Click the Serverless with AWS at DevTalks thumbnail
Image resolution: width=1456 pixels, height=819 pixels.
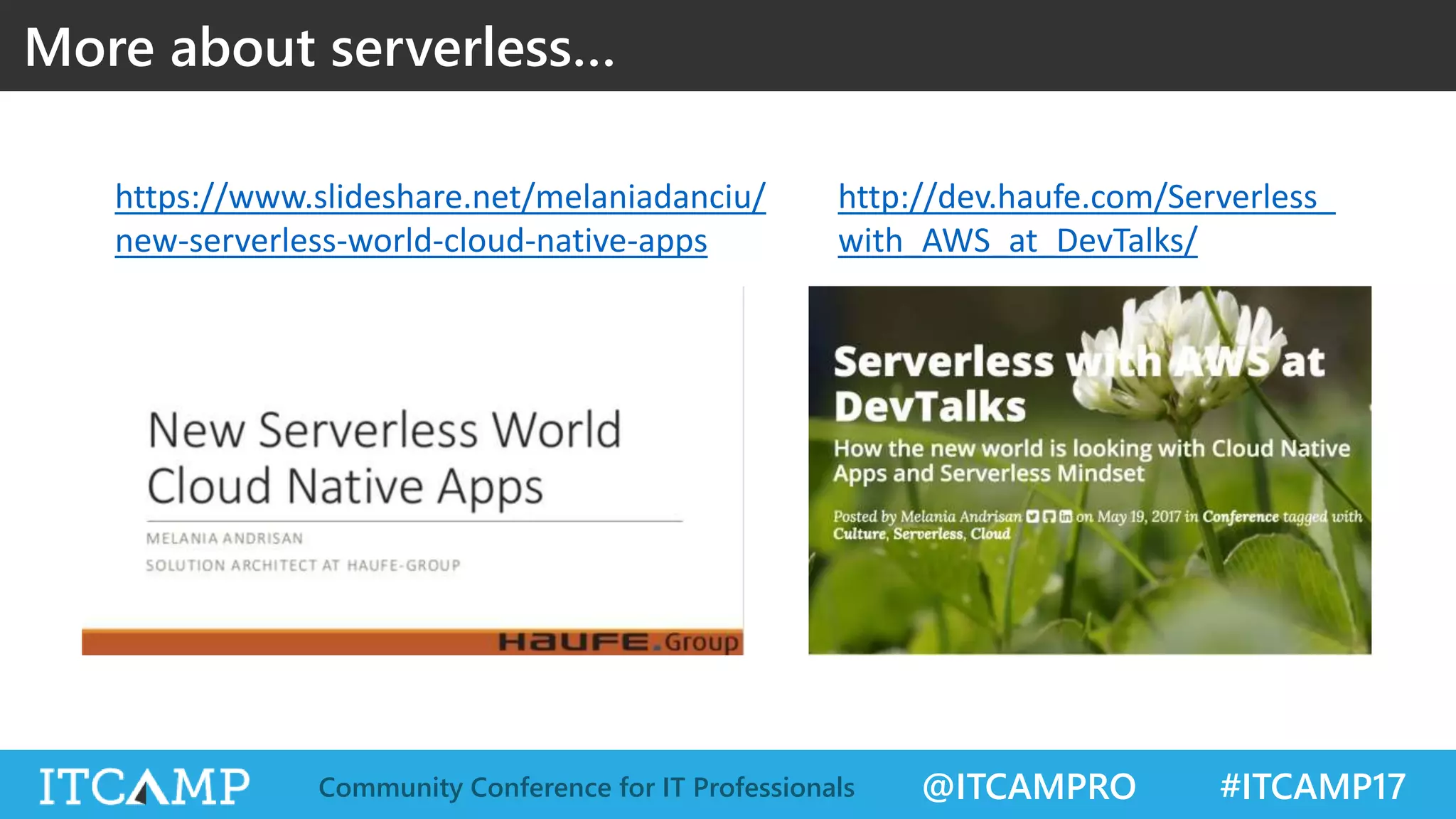tap(1090, 471)
